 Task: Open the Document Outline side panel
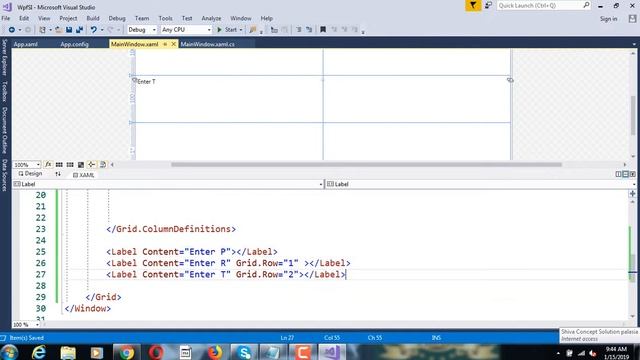click(x=4, y=131)
